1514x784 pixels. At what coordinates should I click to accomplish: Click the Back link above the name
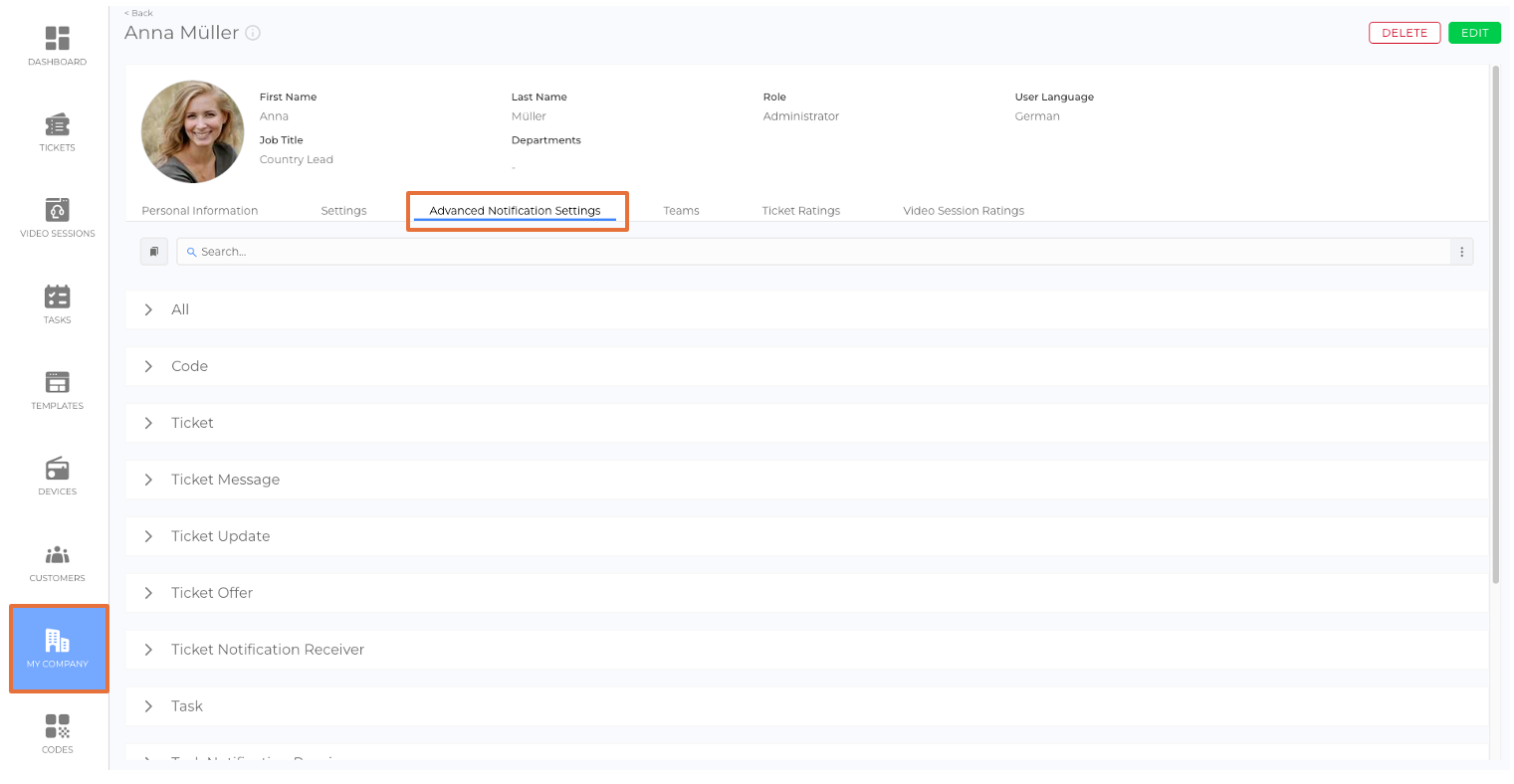[139, 13]
